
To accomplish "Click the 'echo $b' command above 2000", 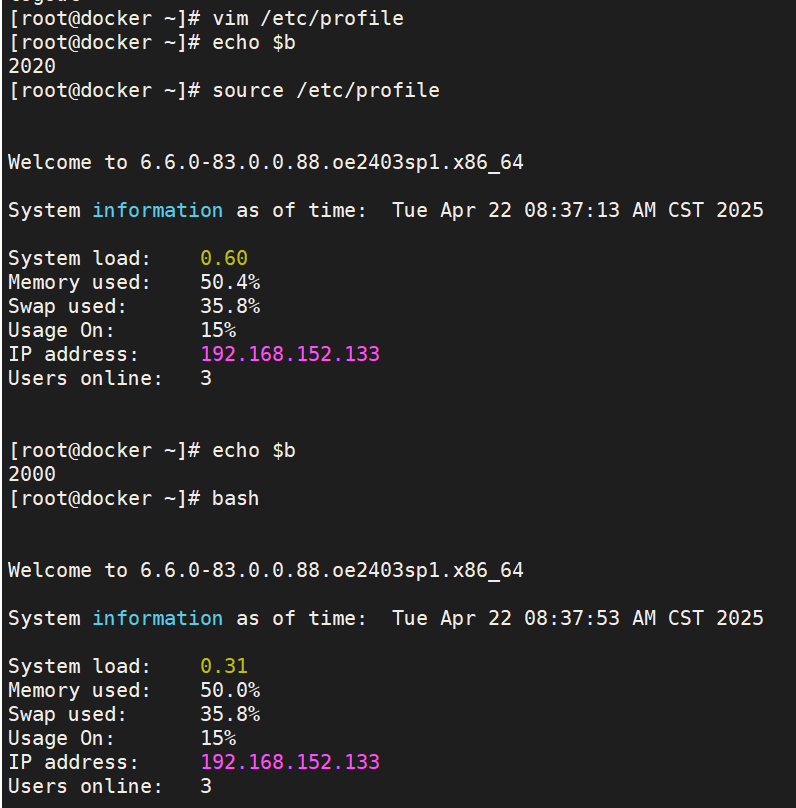I will point(254,450).
